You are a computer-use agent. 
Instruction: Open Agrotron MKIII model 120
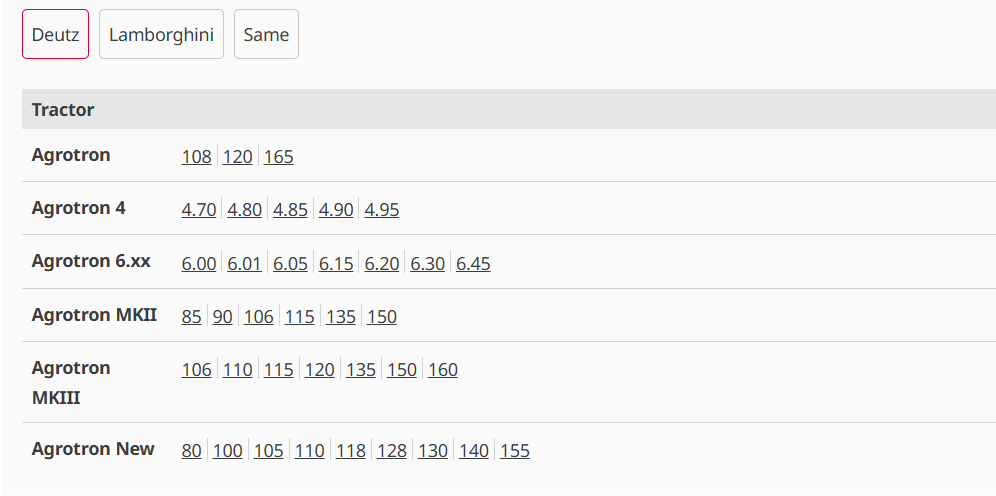coord(320,370)
